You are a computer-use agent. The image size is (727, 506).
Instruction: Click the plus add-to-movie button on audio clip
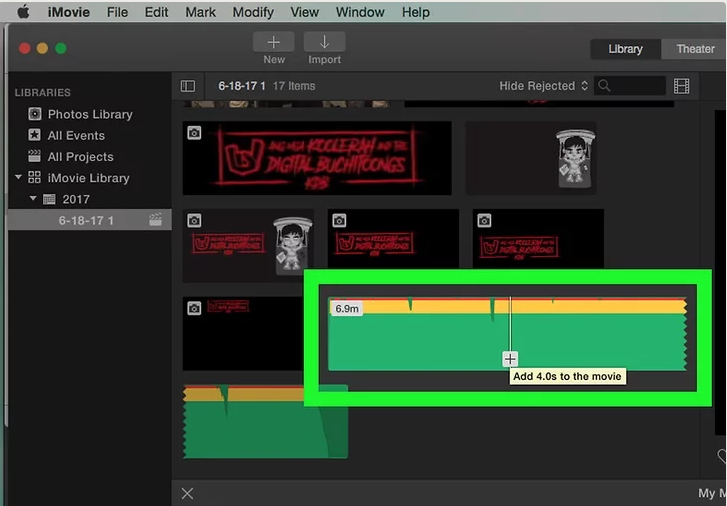pyautogui.click(x=510, y=359)
